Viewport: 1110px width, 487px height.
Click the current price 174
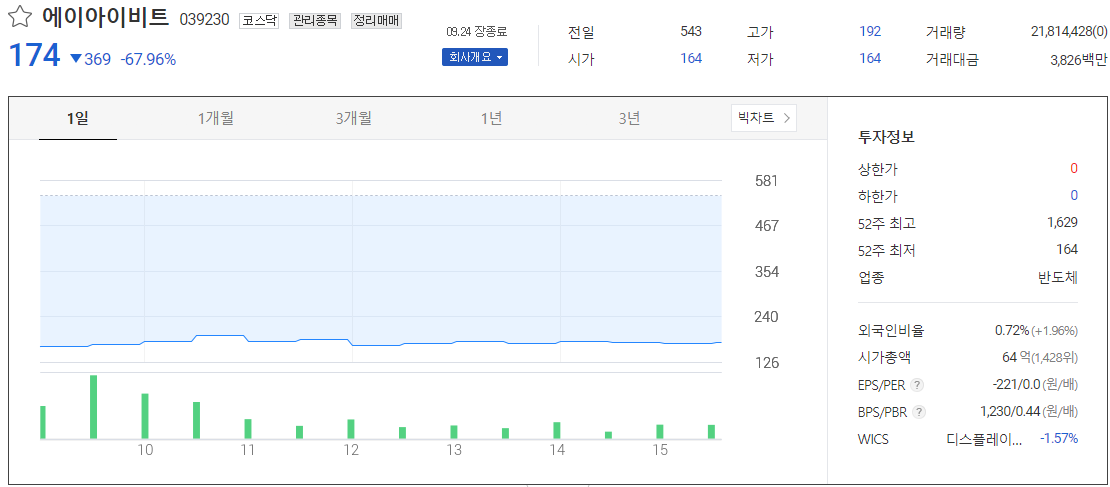coord(34,56)
